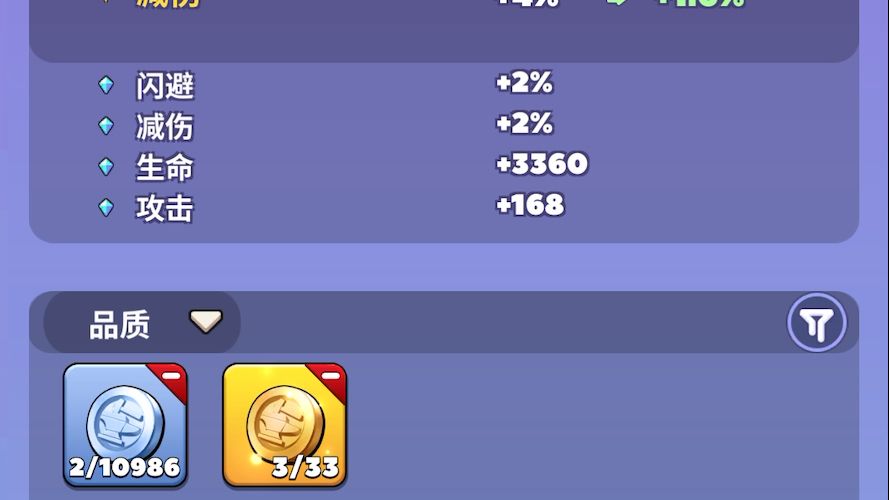889x500 pixels.
Task: Click the +3360 health value
Action: 542,164
